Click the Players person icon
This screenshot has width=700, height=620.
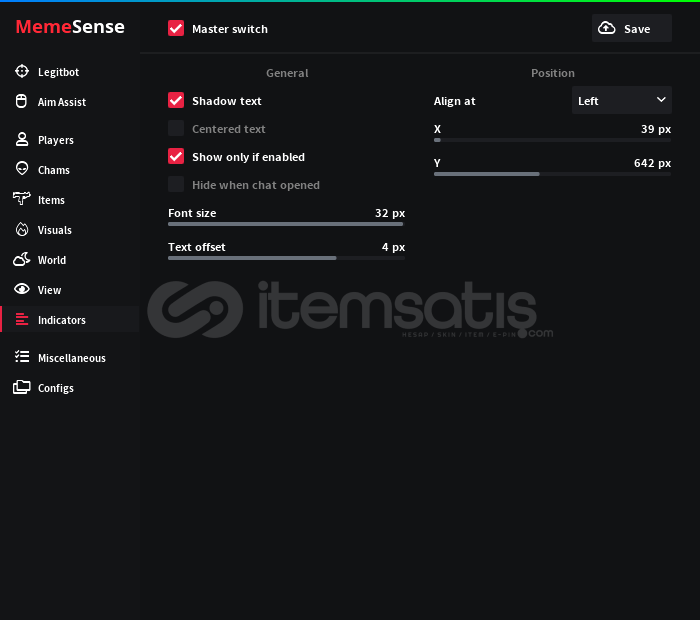pyautogui.click(x=22, y=139)
